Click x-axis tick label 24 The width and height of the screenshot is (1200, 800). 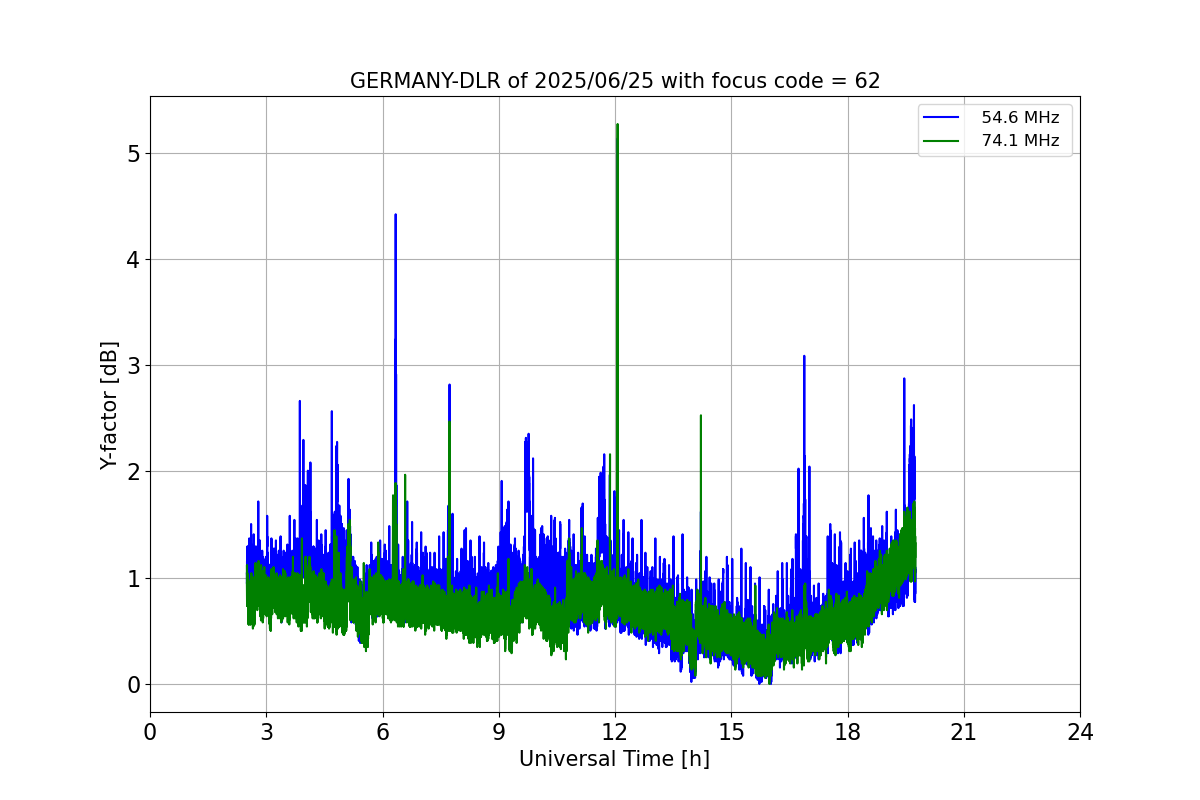pos(1080,731)
